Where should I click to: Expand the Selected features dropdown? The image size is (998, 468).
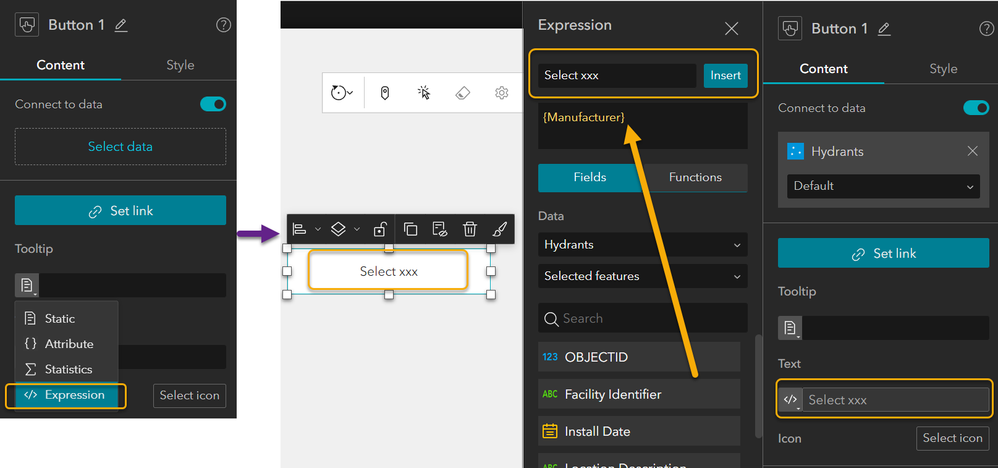(642, 276)
